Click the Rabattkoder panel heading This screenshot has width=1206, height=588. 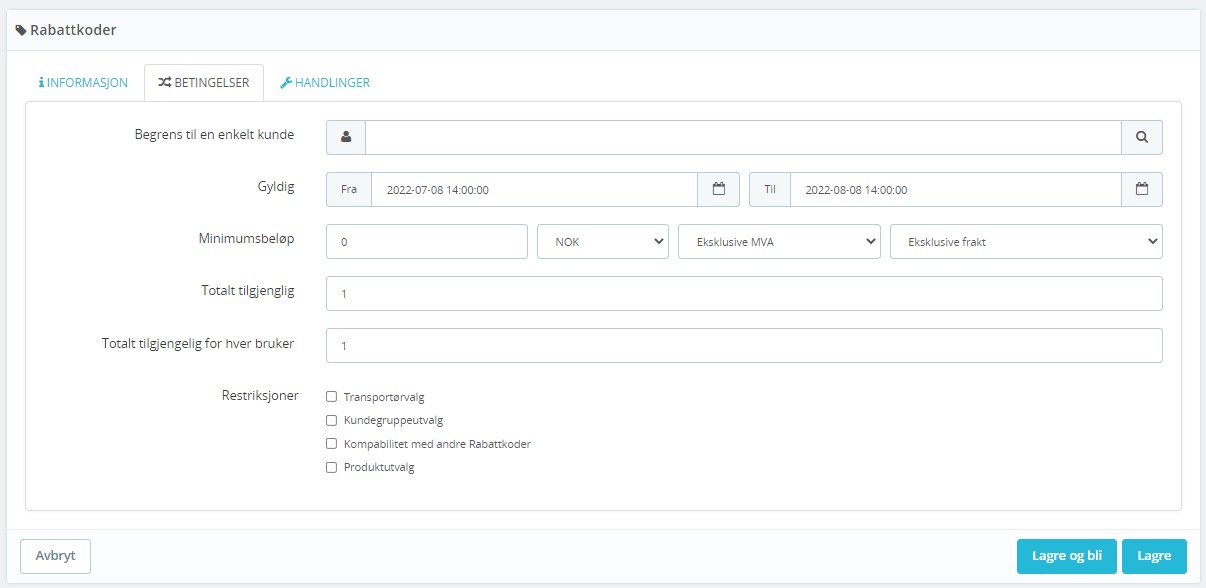(x=73, y=30)
